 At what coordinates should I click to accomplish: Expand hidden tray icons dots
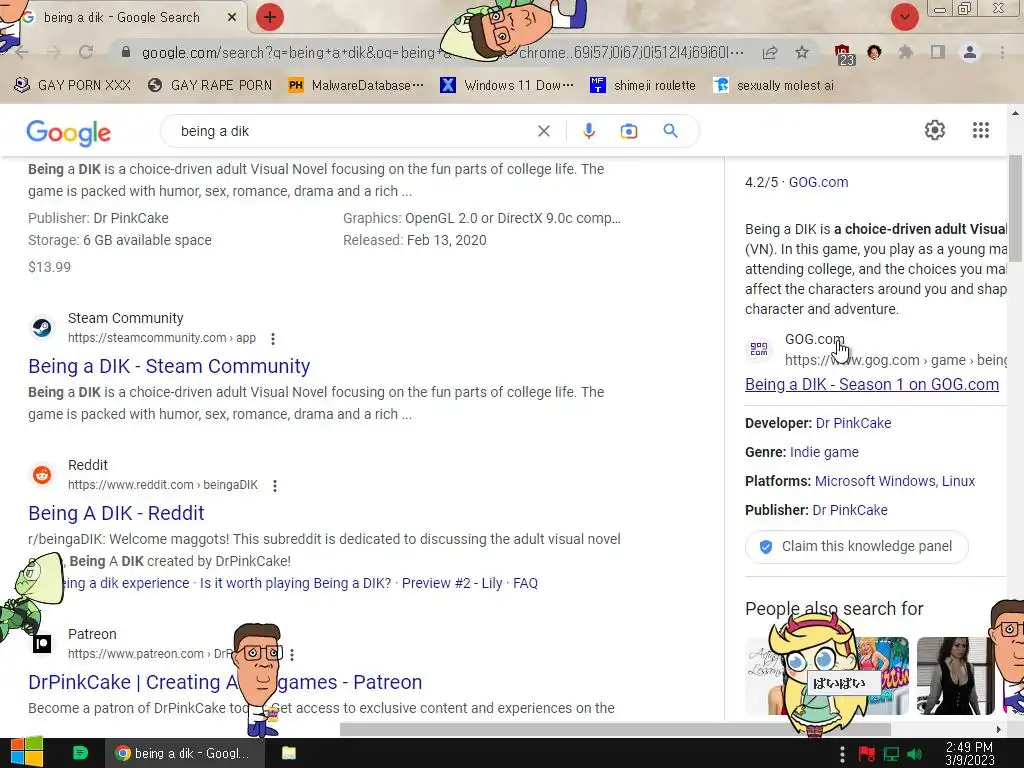(x=842, y=754)
